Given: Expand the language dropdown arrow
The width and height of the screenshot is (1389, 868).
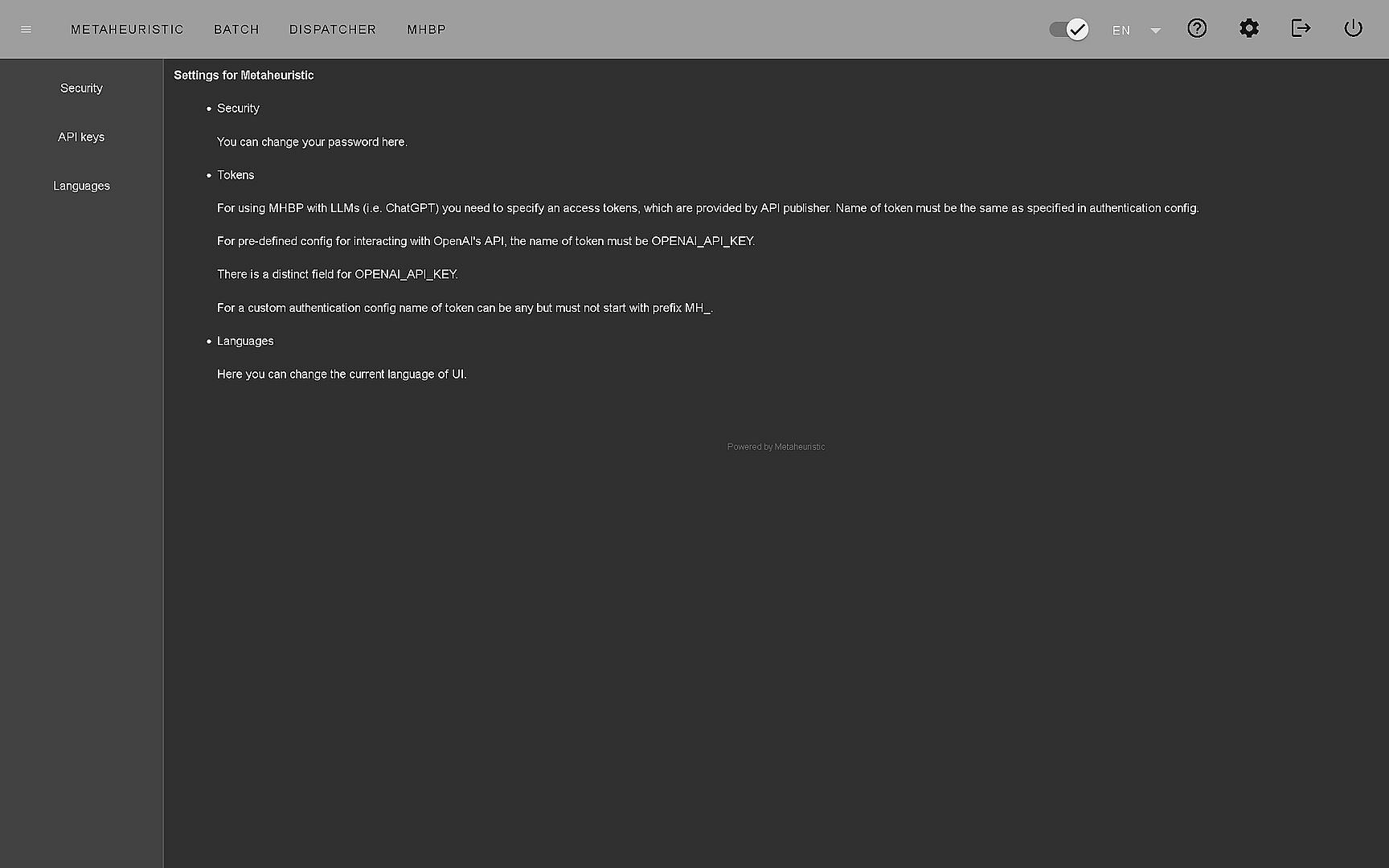Looking at the screenshot, I should [x=1155, y=31].
